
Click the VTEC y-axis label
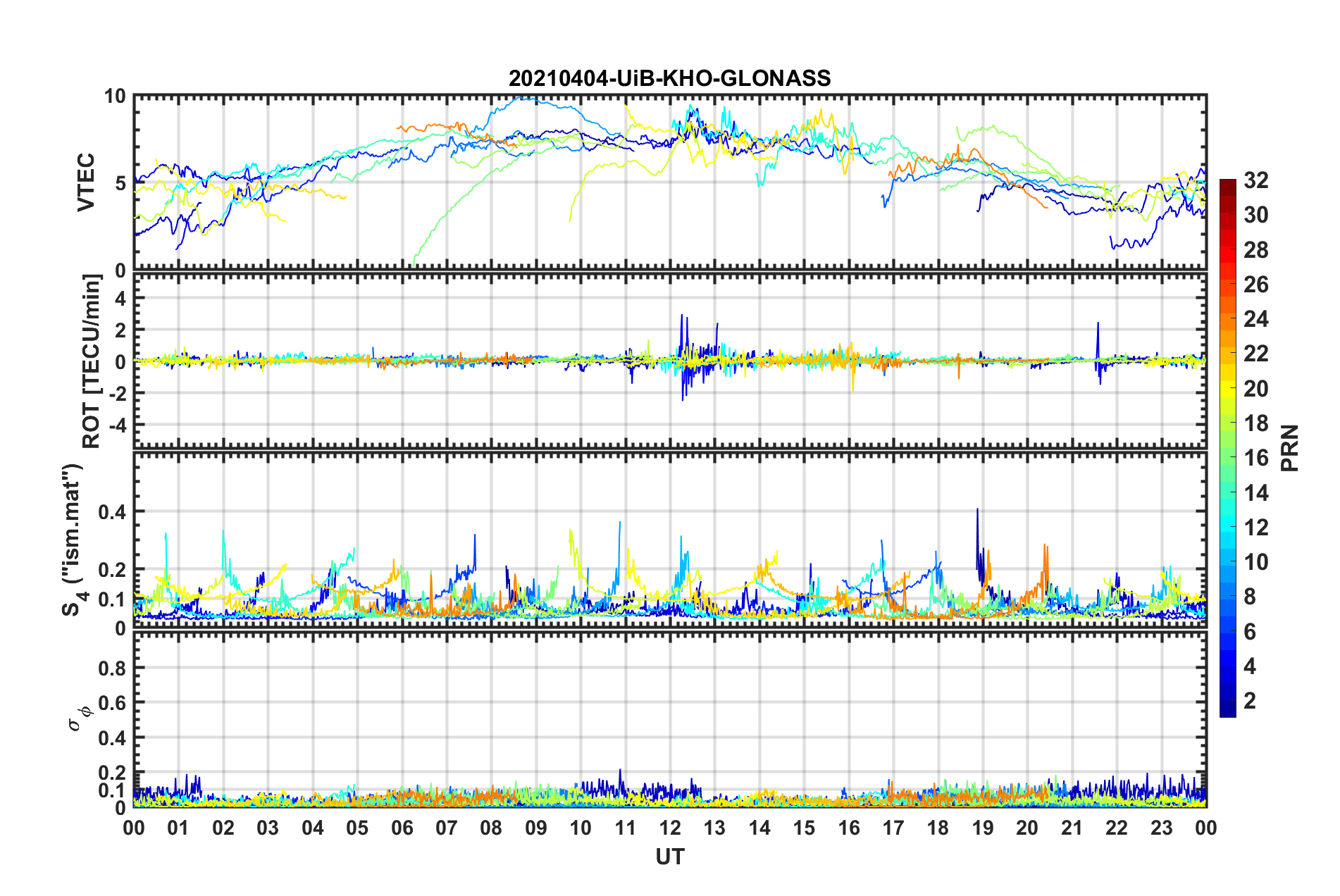86,183
